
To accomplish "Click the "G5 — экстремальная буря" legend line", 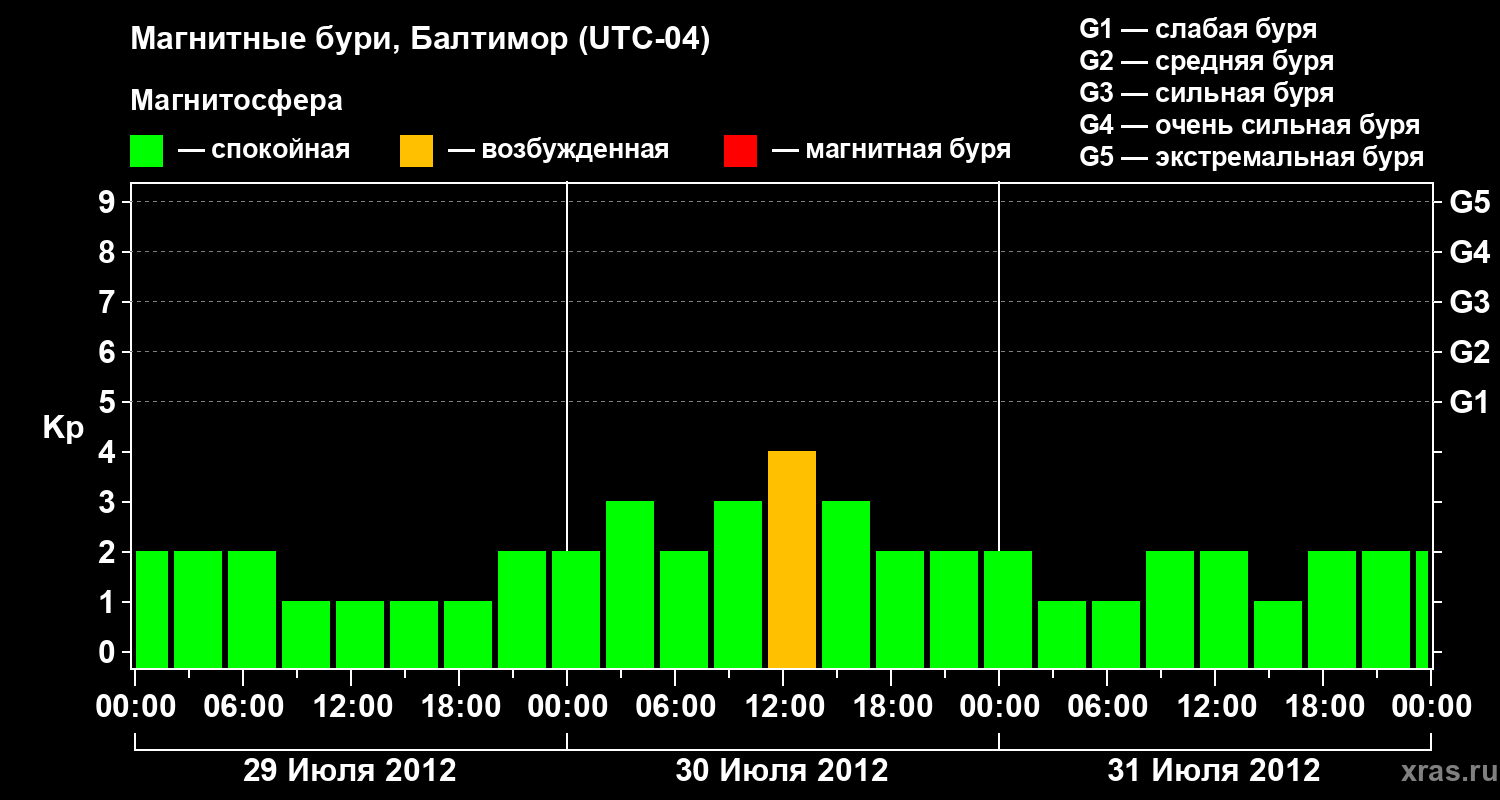I will pos(1251,157).
